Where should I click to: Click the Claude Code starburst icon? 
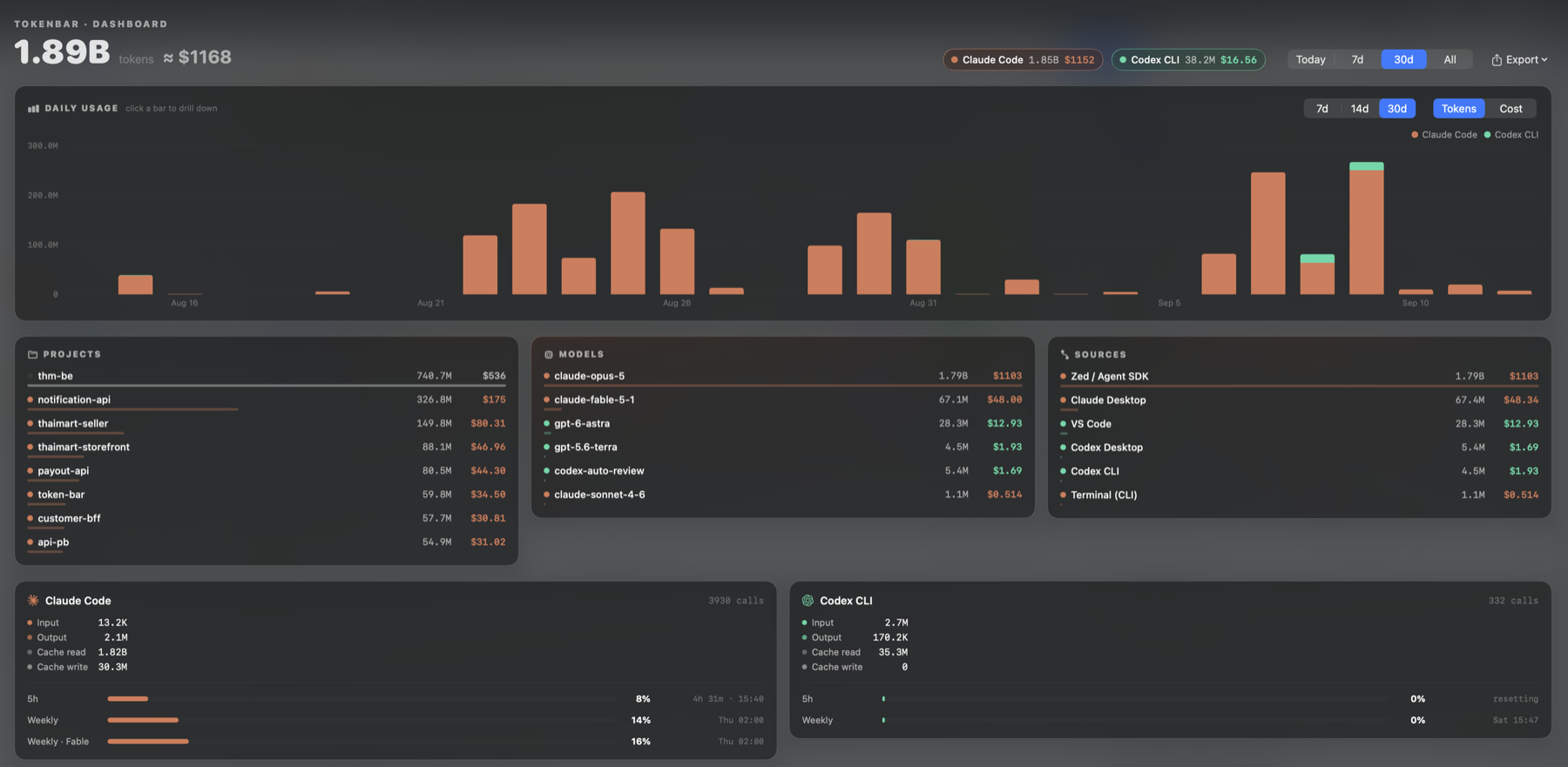[33, 601]
